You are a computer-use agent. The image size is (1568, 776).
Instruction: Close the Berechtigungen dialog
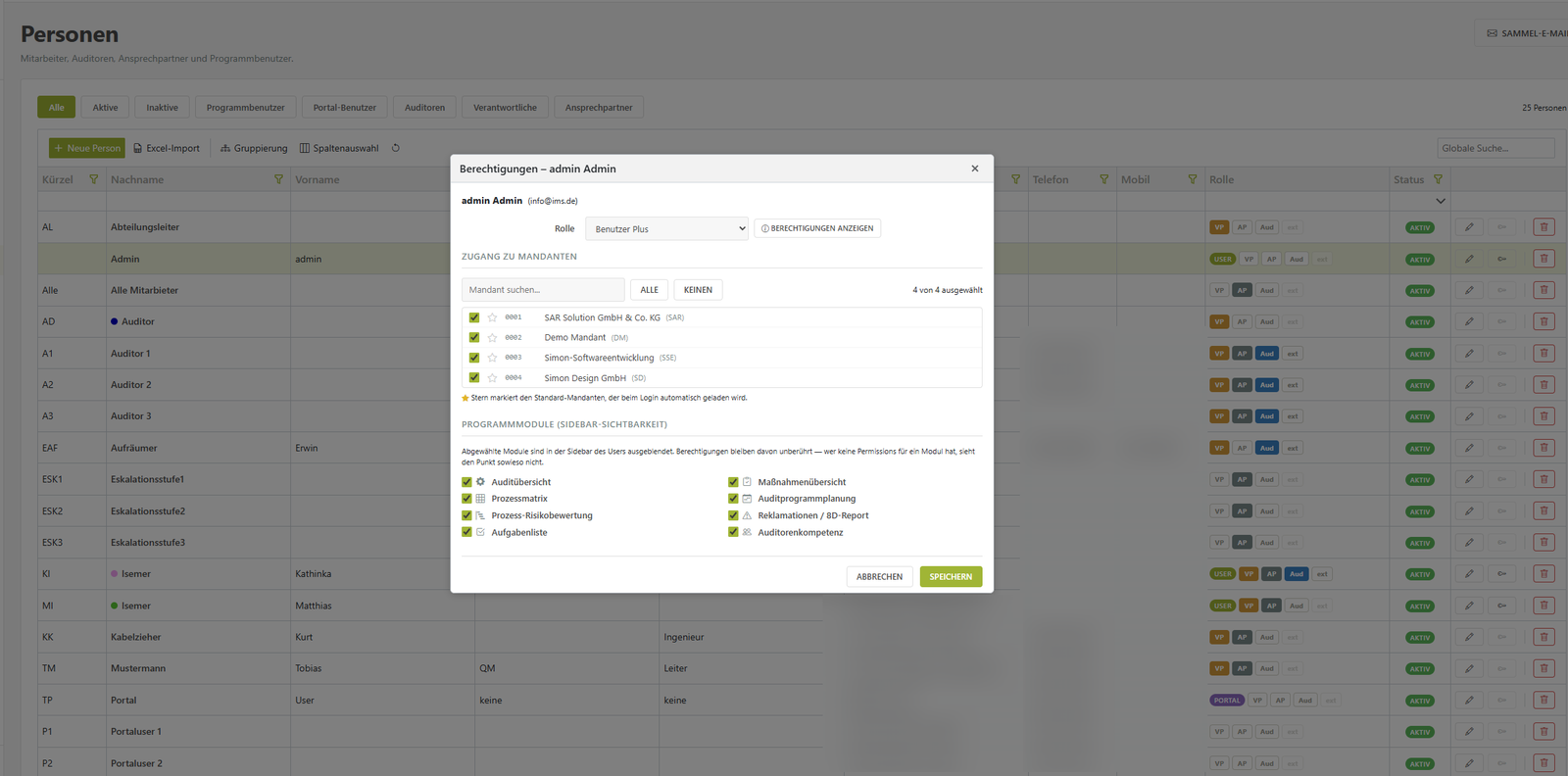(x=975, y=169)
